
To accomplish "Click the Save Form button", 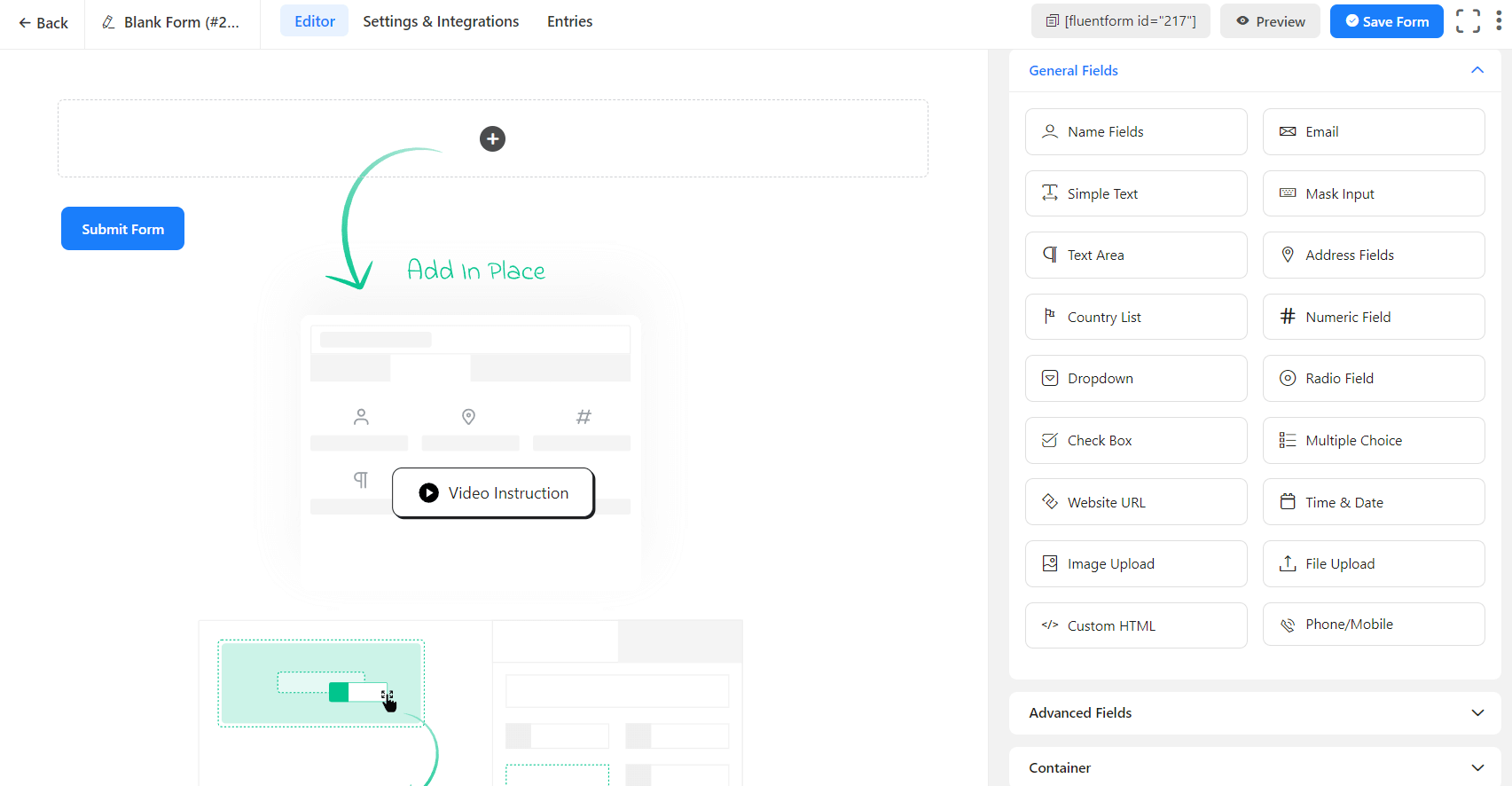I will coord(1386,21).
